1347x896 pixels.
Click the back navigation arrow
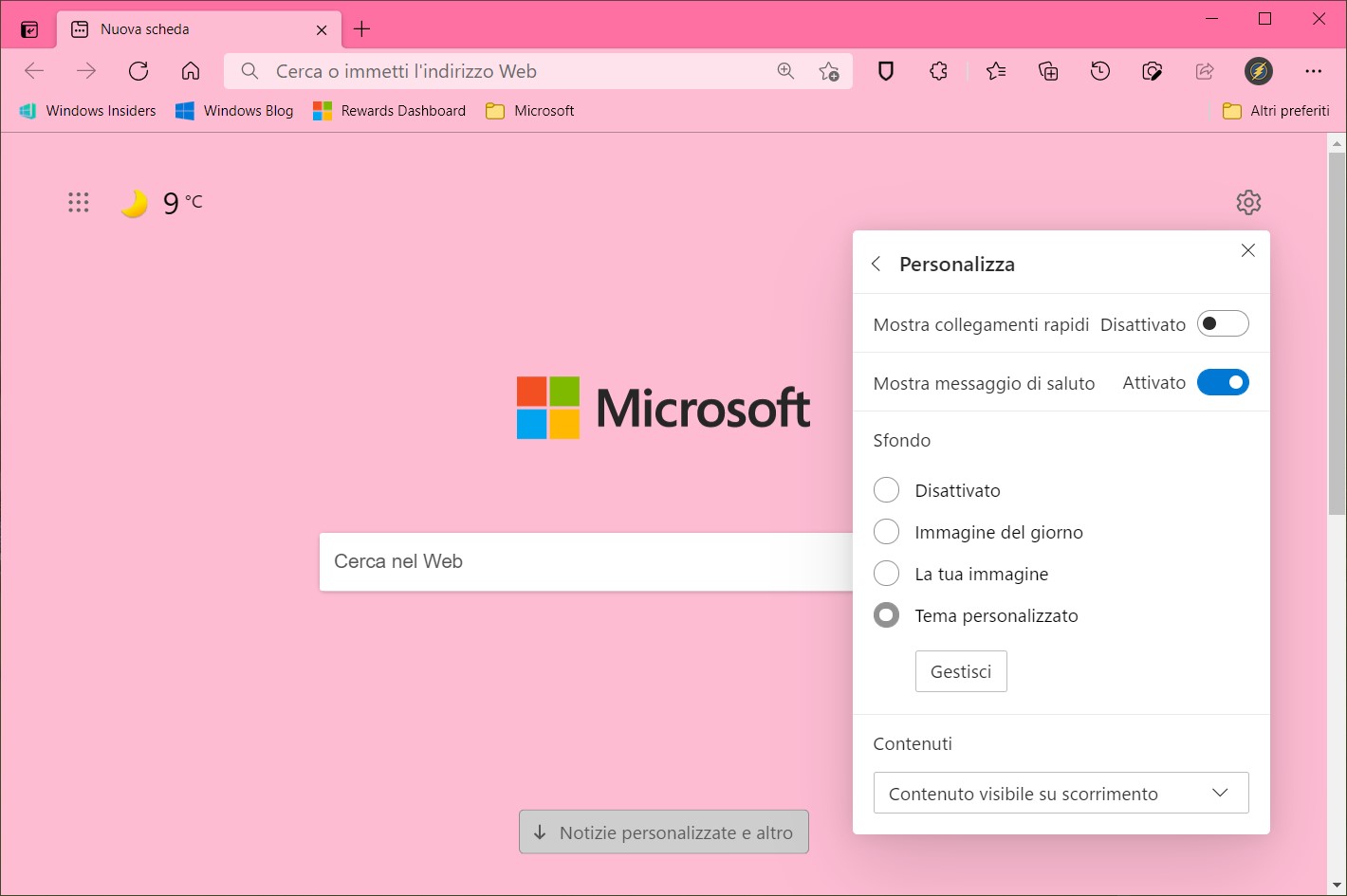(34, 71)
